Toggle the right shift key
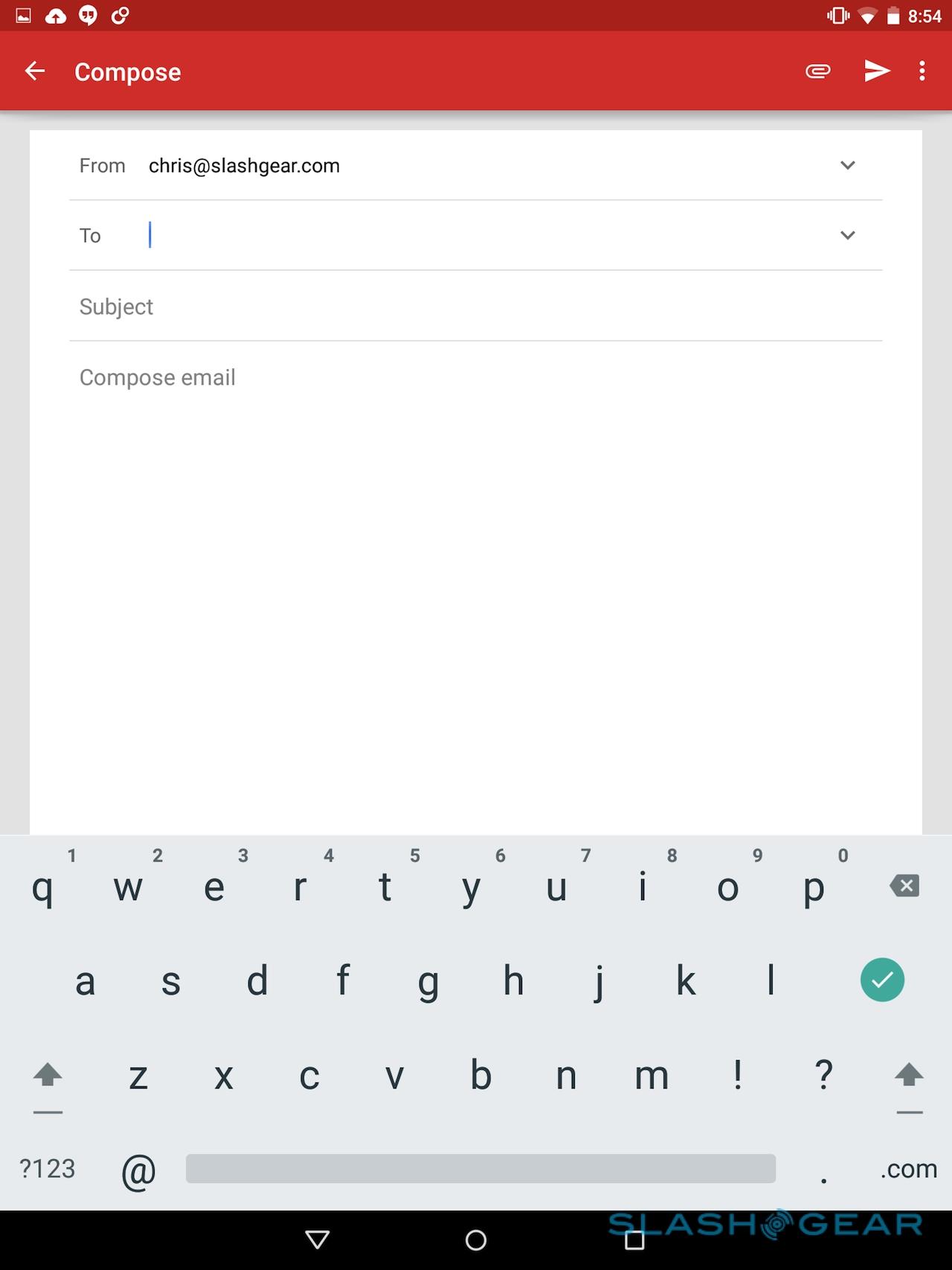The image size is (952, 1270). click(909, 1076)
